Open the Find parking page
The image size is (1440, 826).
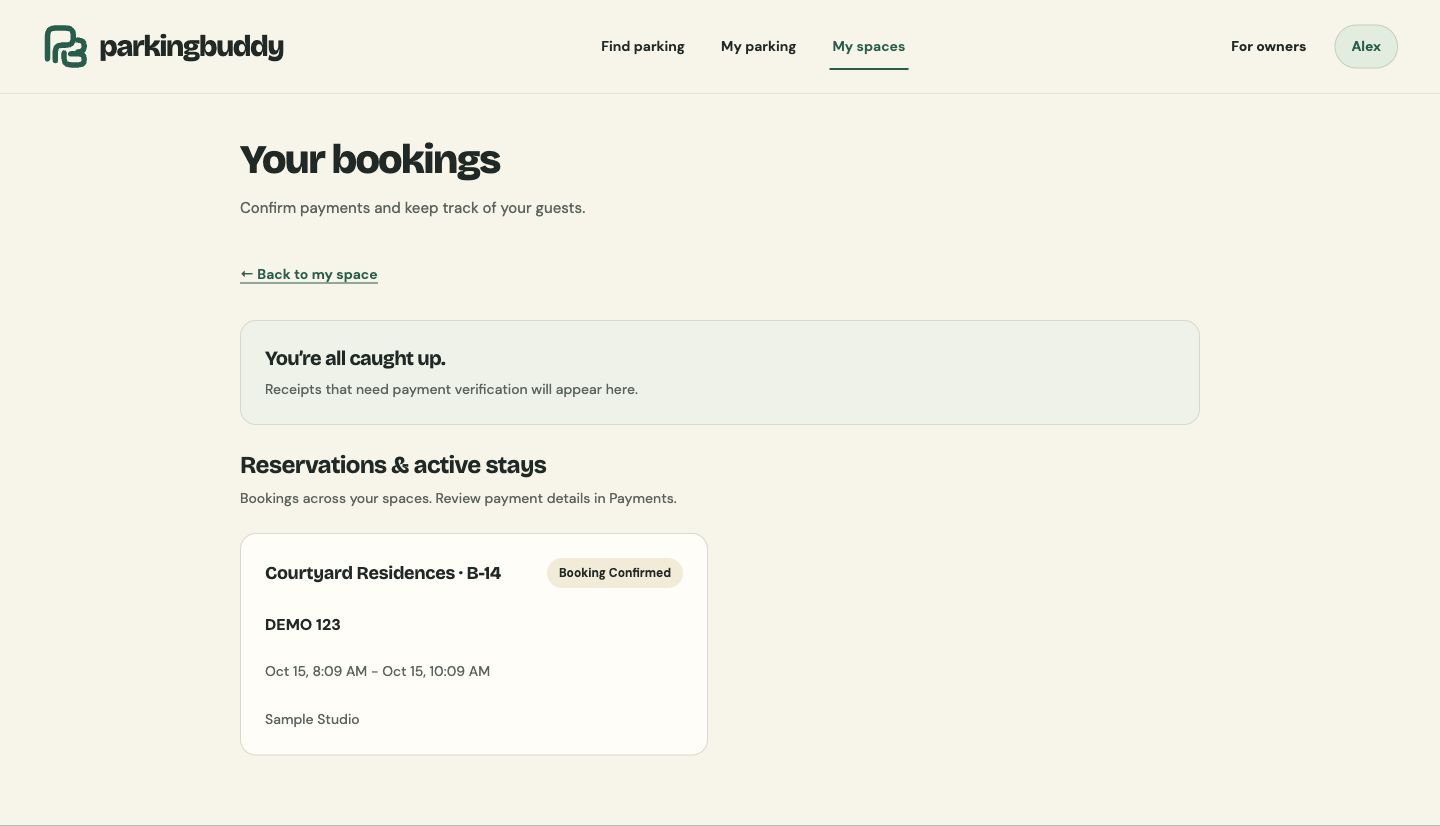tap(643, 46)
